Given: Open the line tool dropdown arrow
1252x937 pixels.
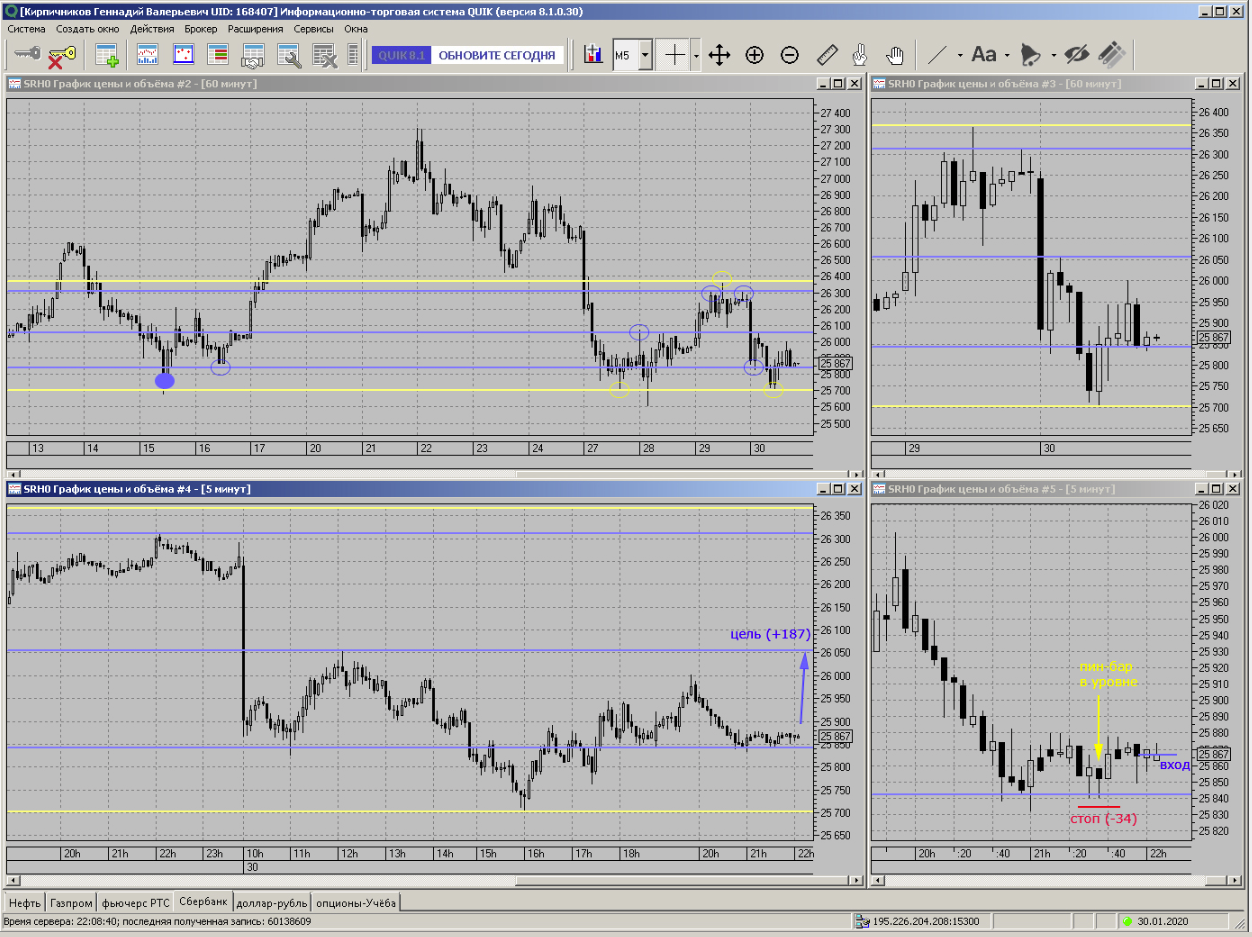Looking at the screenshot, I should (x=960, y=56).
